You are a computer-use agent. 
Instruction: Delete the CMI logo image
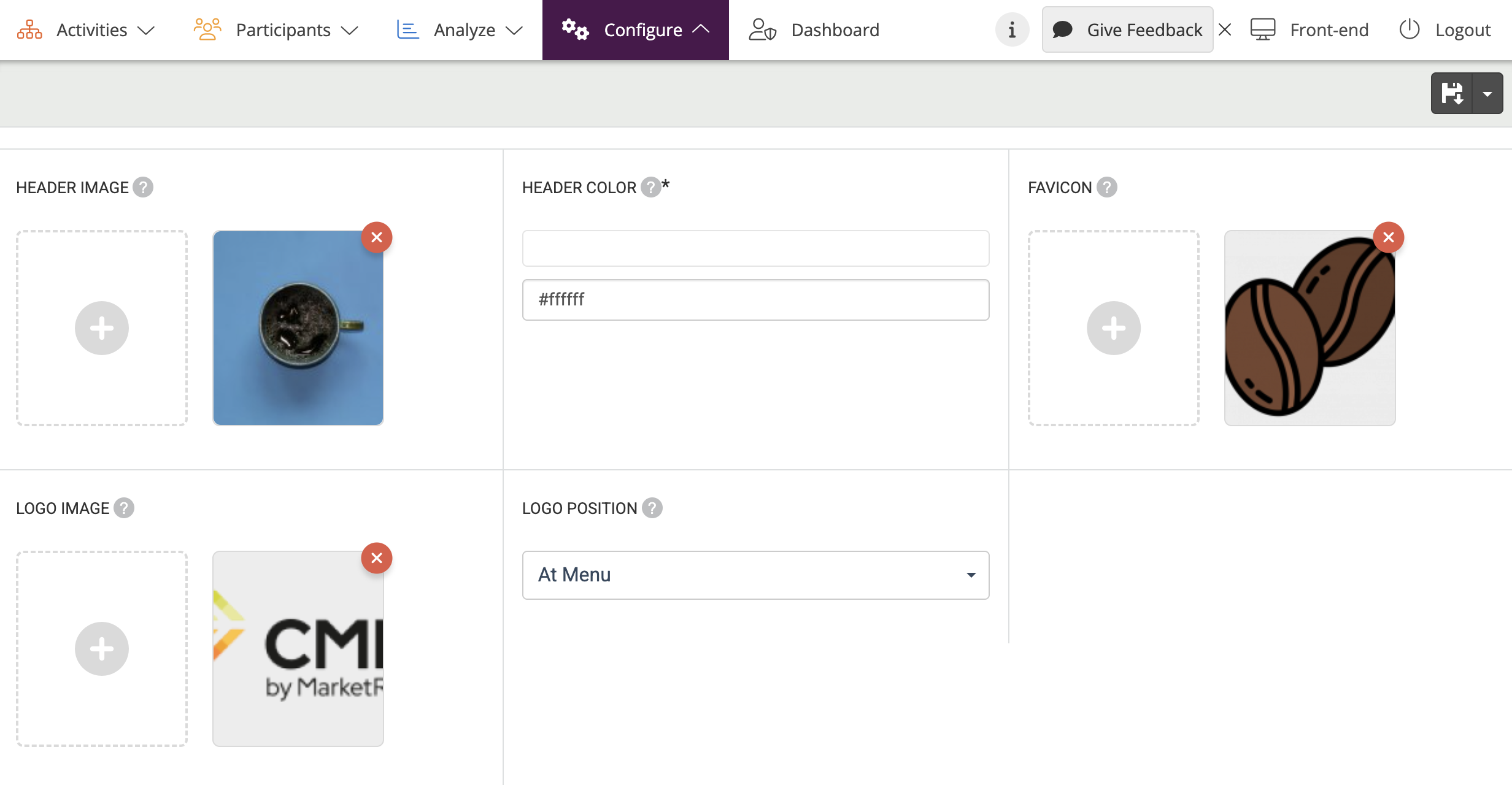coord(377,558)
